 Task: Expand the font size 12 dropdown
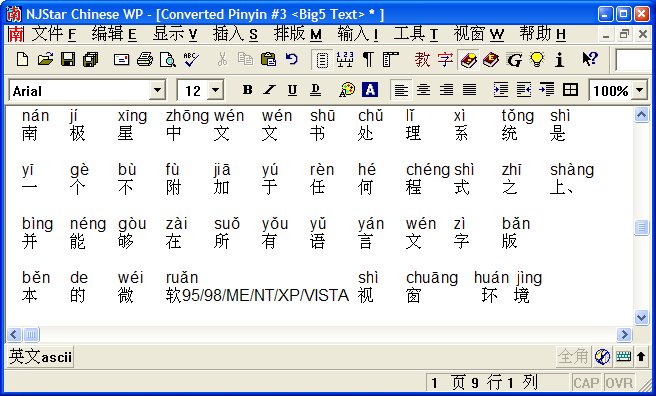pyautogui.click(x=215, y=90)
